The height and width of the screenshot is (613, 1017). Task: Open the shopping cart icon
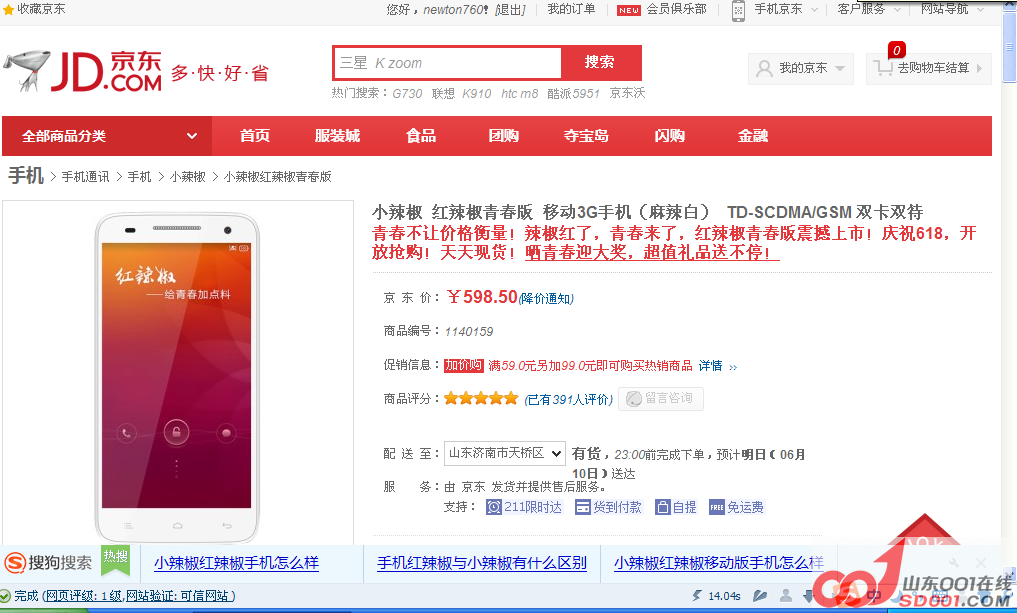(882, 68)
